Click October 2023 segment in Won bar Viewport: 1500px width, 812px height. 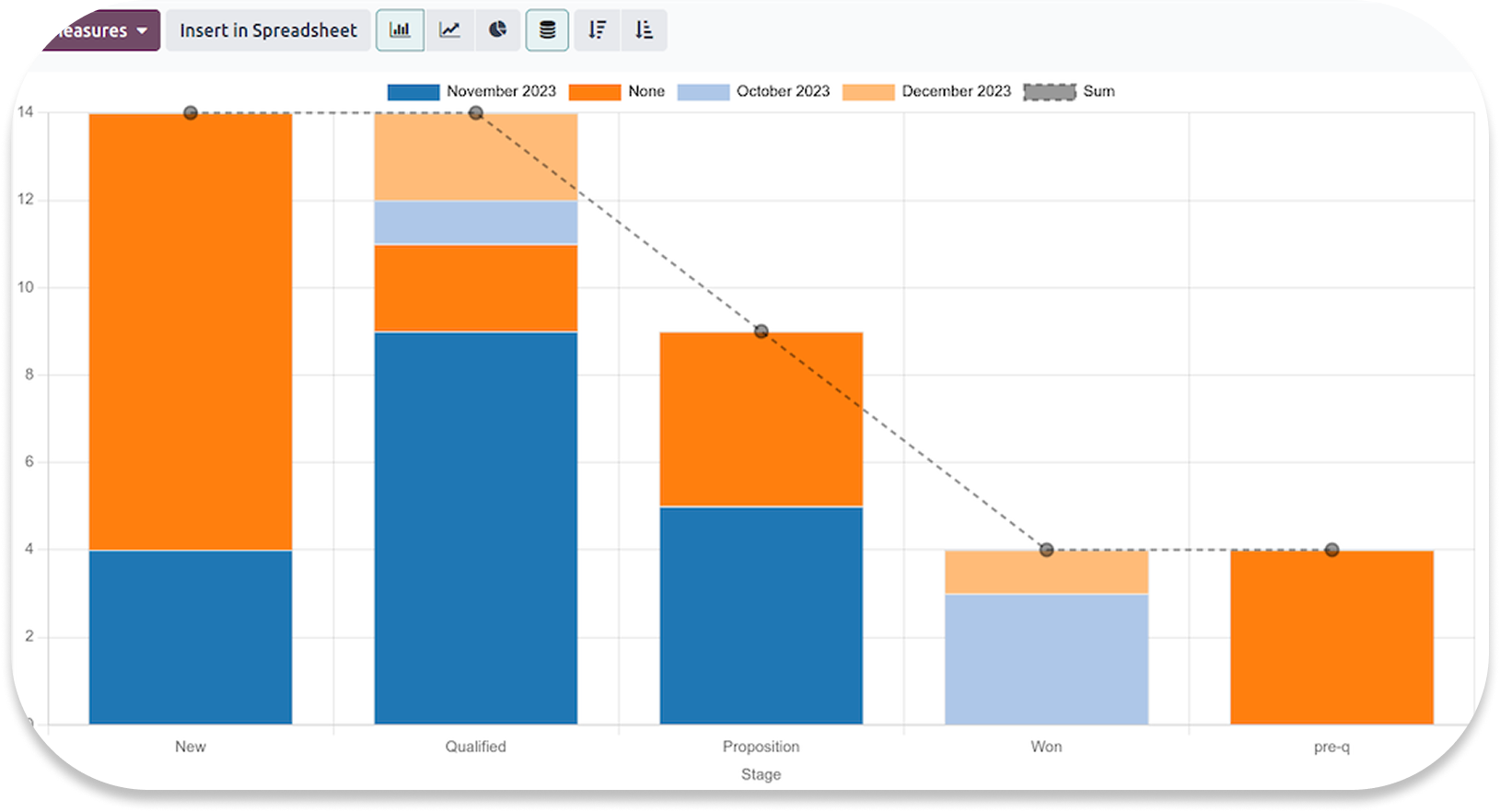coord(1046,658)
